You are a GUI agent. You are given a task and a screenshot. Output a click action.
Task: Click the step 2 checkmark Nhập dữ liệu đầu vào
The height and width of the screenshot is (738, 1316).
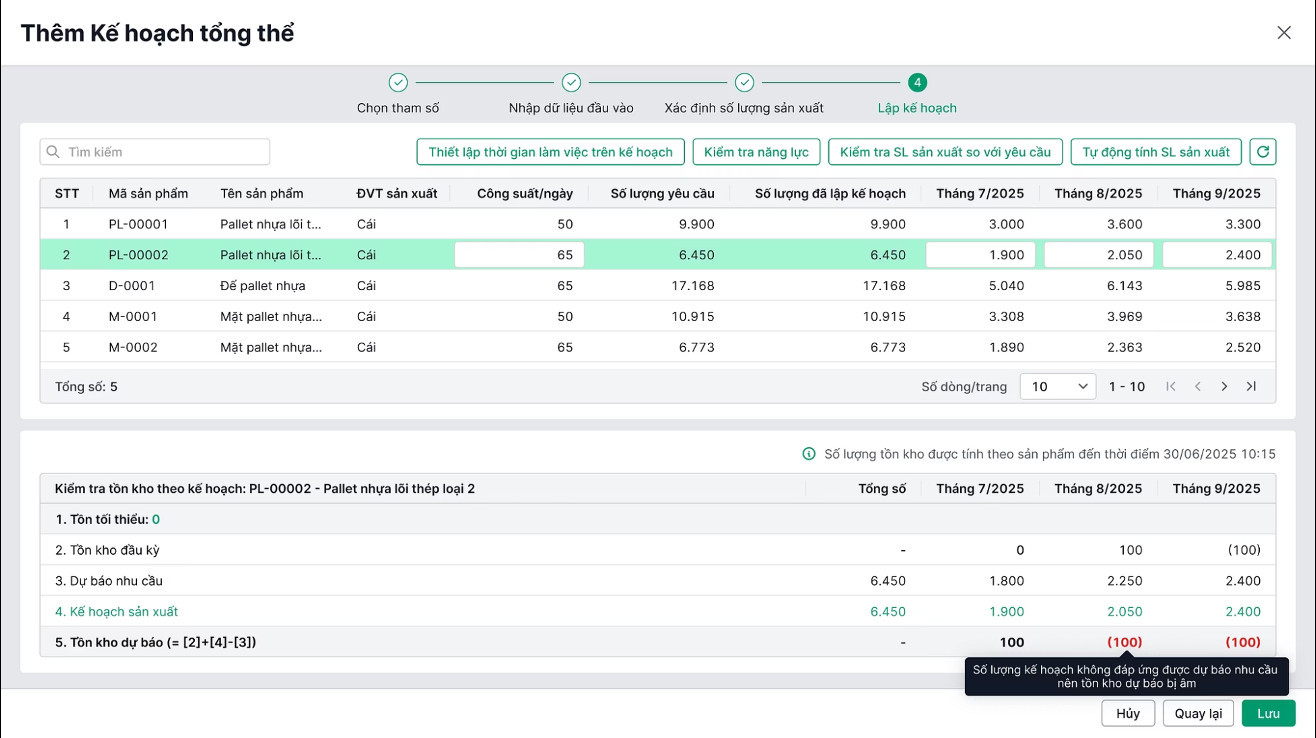571,83
